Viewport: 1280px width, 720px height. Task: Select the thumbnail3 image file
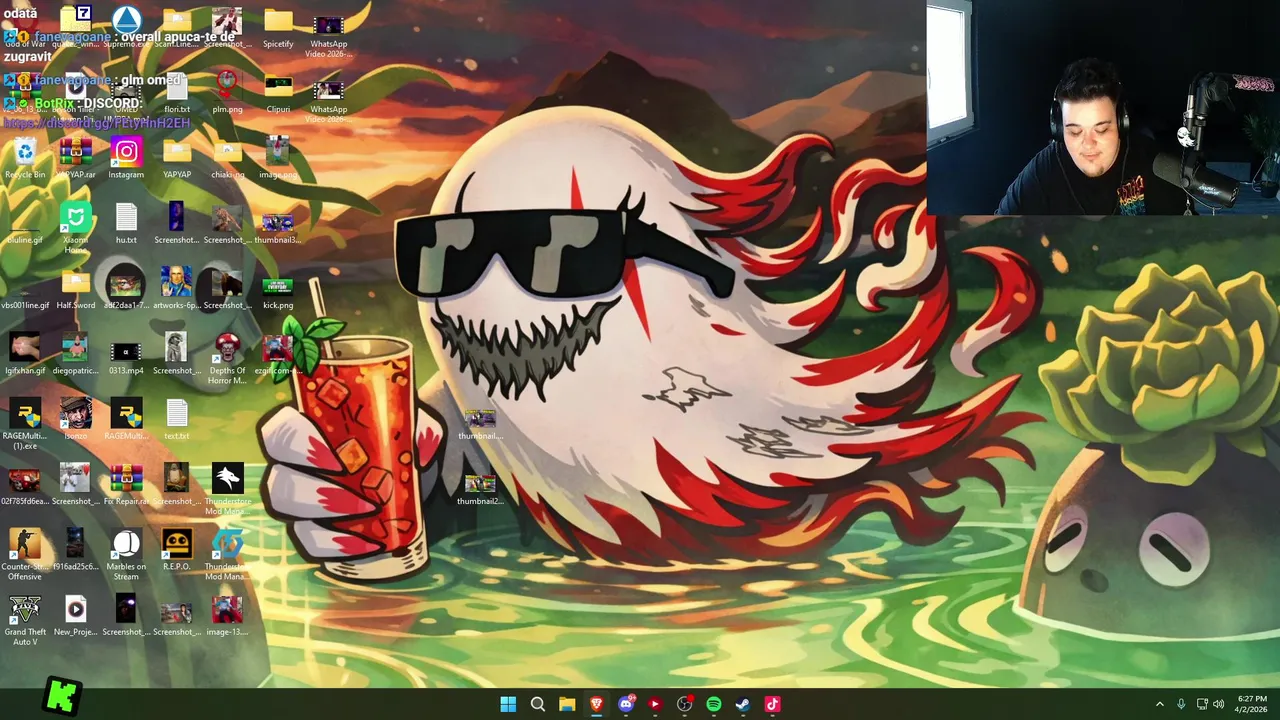pyautogui.click(x=278, y=227)
